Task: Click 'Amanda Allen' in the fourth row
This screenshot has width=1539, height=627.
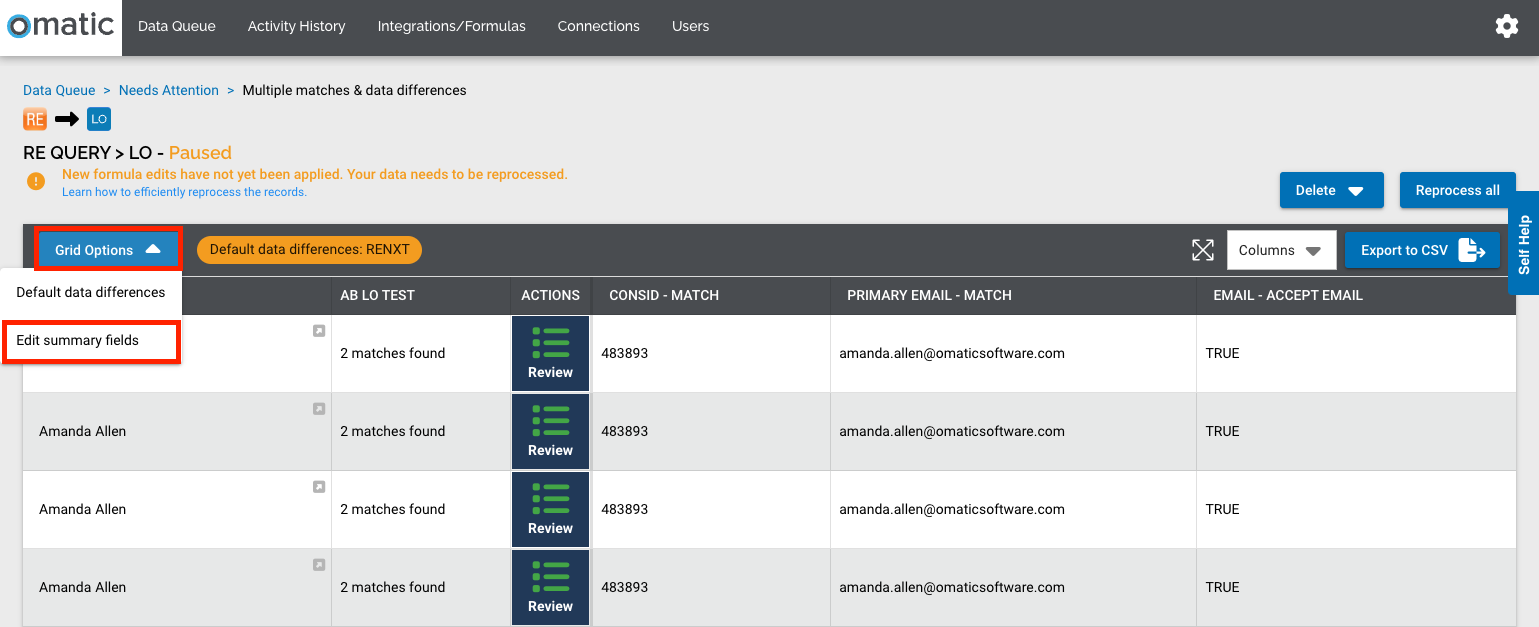Action: click(82, 587)
